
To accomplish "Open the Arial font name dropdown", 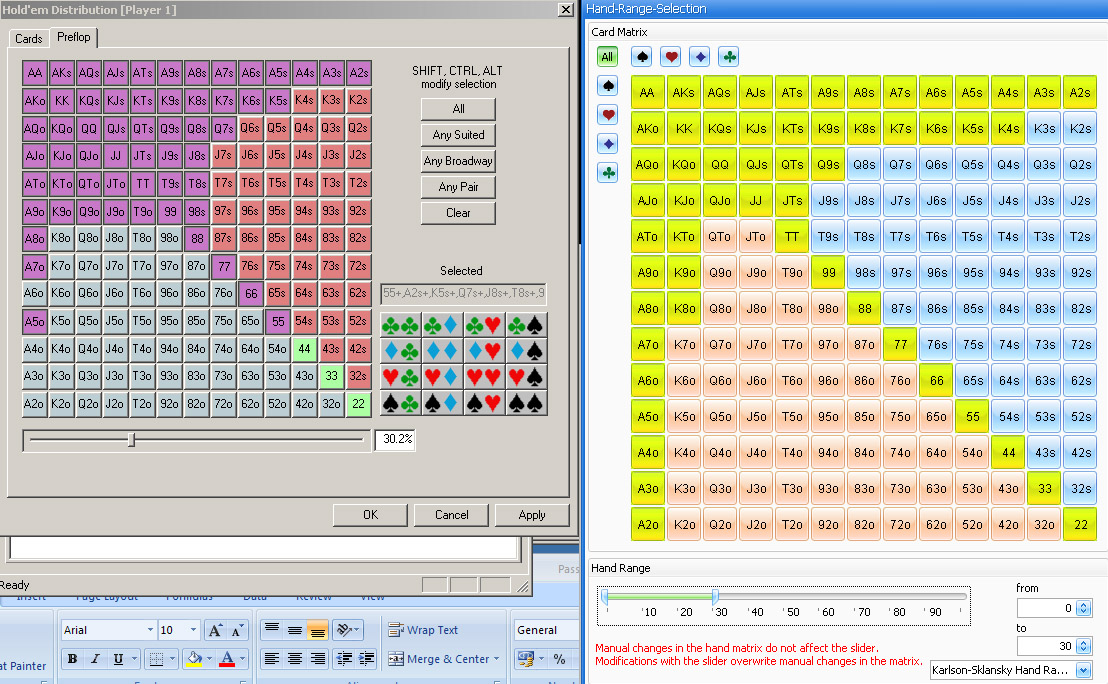I will [x=150, y=630].
